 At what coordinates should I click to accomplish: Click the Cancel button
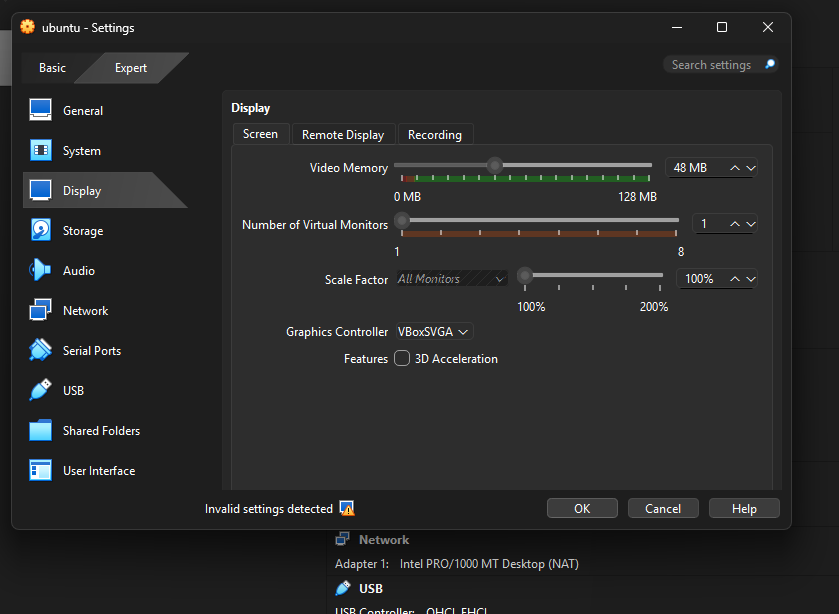pos(663,508)
